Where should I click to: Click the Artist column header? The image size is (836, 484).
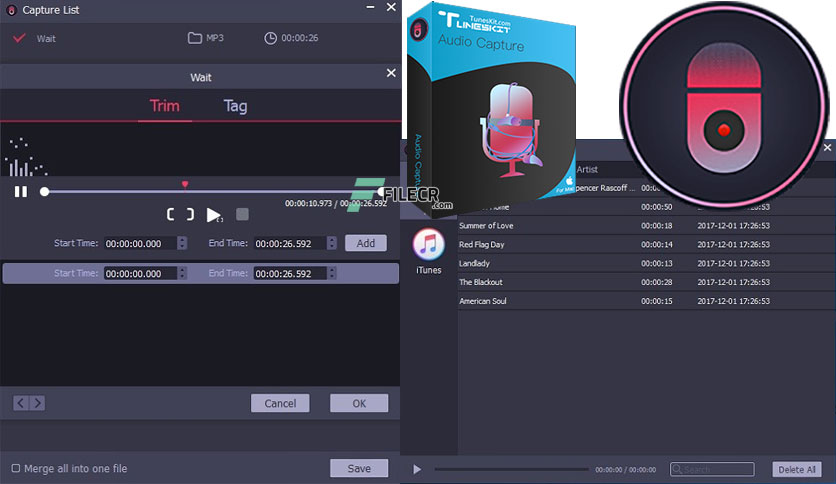pyautogui.click(x=587, y=169)
